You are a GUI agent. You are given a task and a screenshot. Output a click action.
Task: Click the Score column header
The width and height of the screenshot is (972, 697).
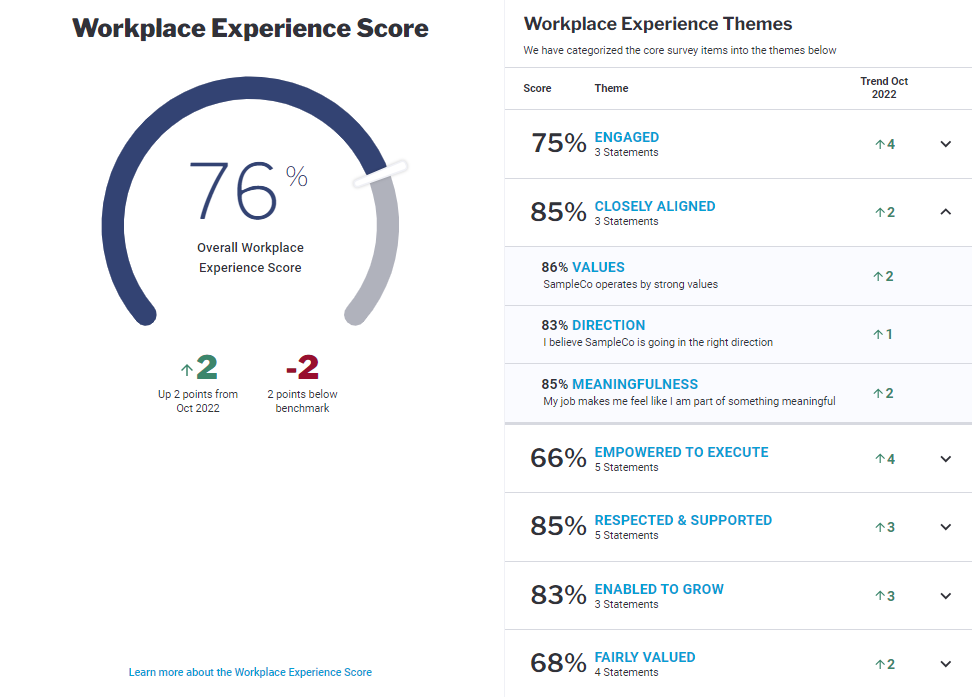(536, 88)
